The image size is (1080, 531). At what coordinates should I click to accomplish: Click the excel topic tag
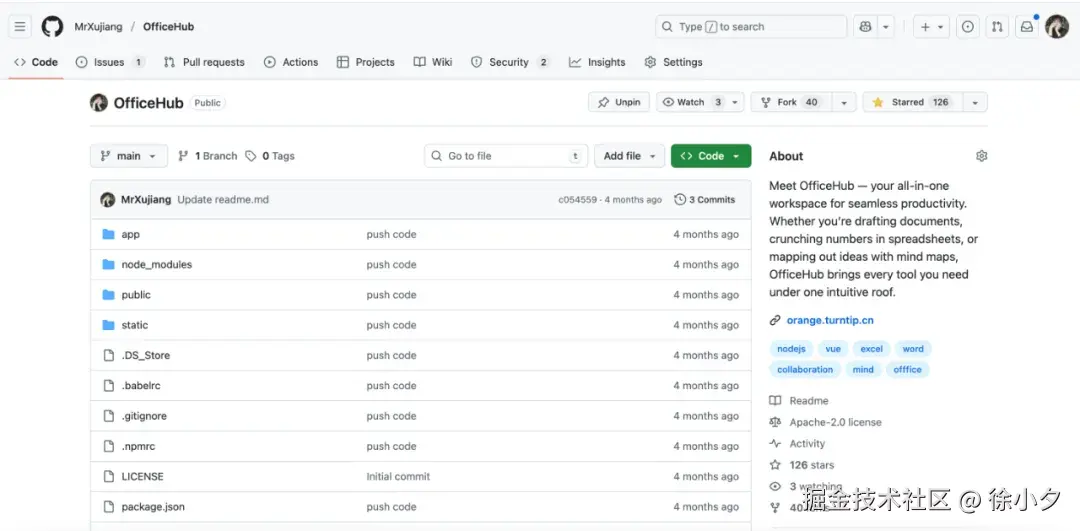[x=871, y=349]
